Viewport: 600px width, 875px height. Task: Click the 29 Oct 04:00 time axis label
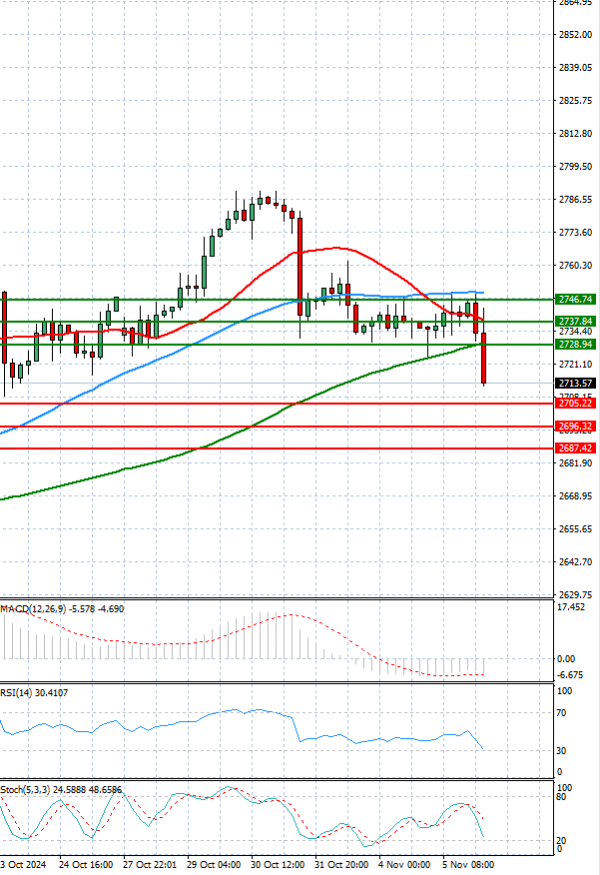click(214, 864)
